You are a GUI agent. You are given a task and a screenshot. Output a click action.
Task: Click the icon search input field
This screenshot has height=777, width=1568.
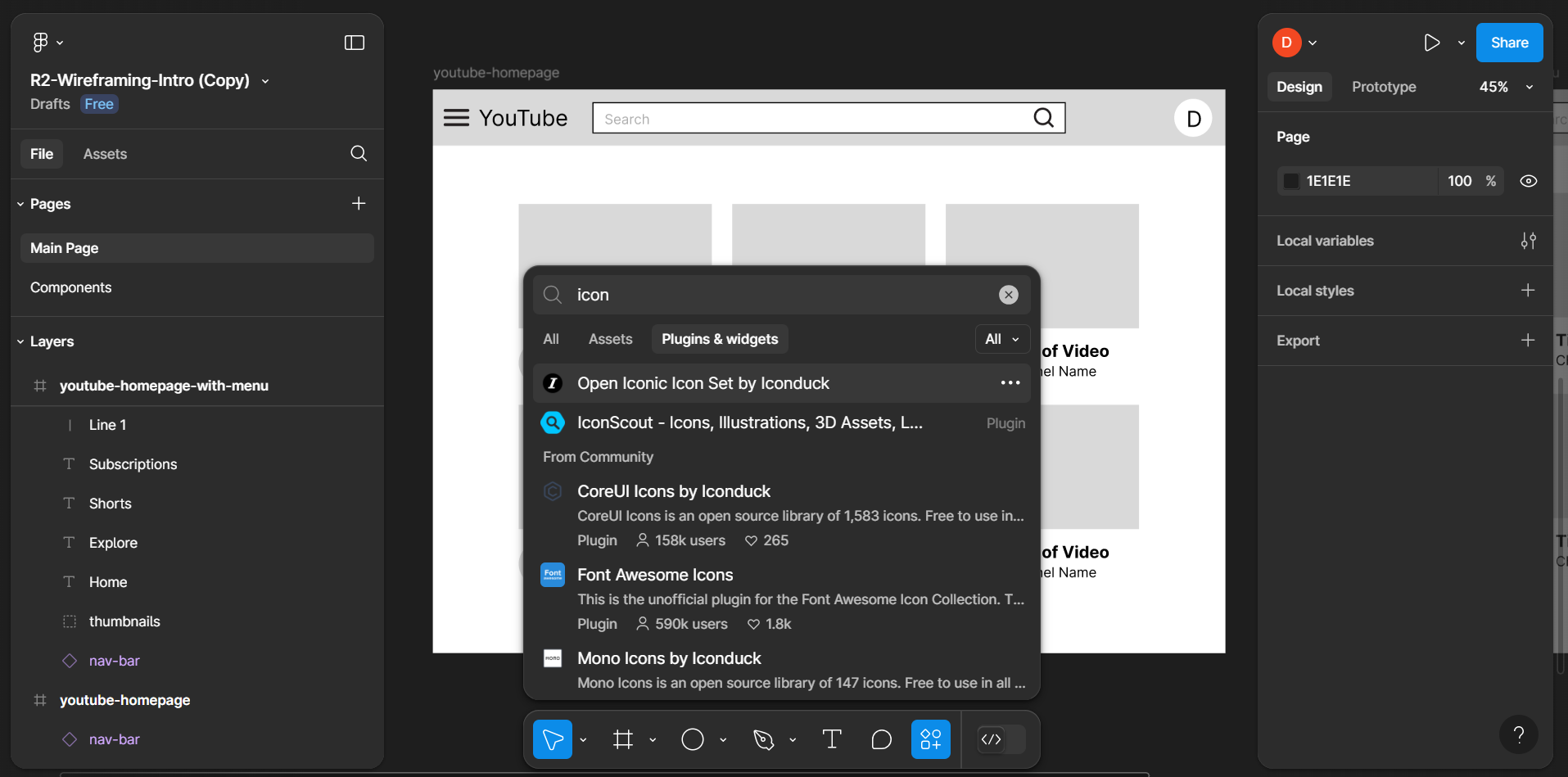click(x=781, y=295)
